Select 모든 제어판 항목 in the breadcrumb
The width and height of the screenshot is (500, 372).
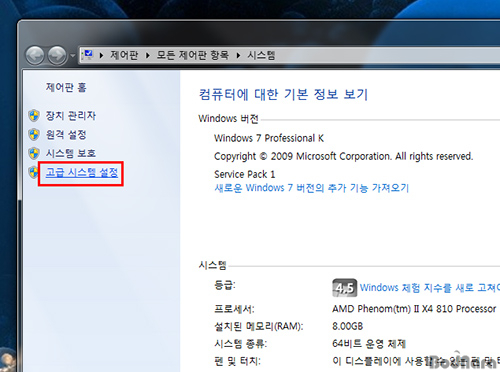(193, 55)
